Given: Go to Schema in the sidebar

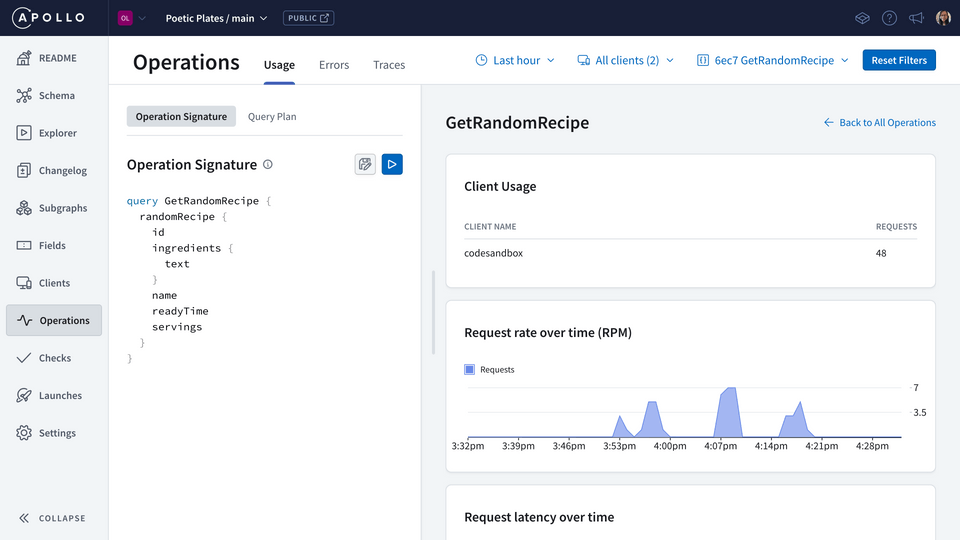Looking at the screenshot, I should (56, 96).
